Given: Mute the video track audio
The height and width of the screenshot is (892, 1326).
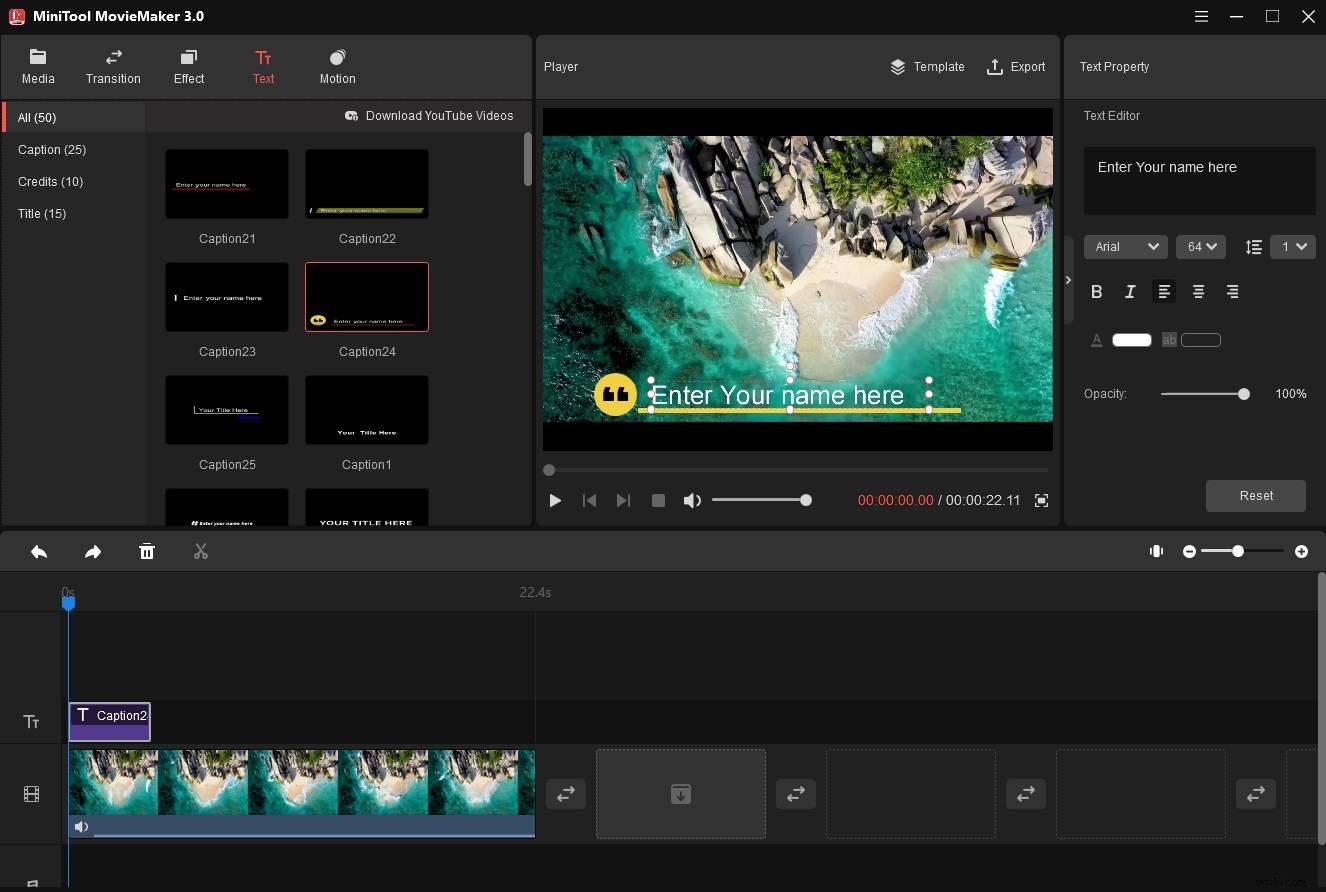Looking at the screenshot, I should coord(82,826).
